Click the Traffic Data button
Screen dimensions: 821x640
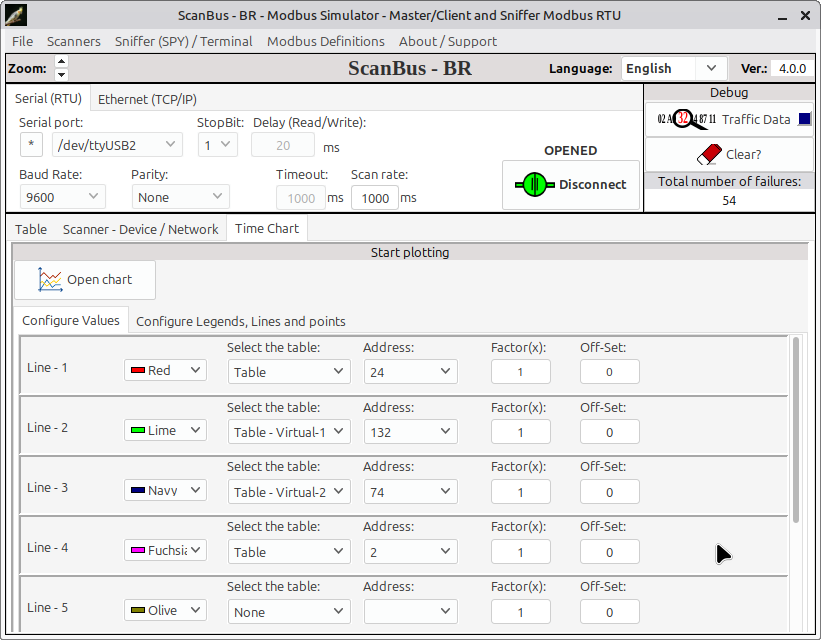[x=729, y=119]
